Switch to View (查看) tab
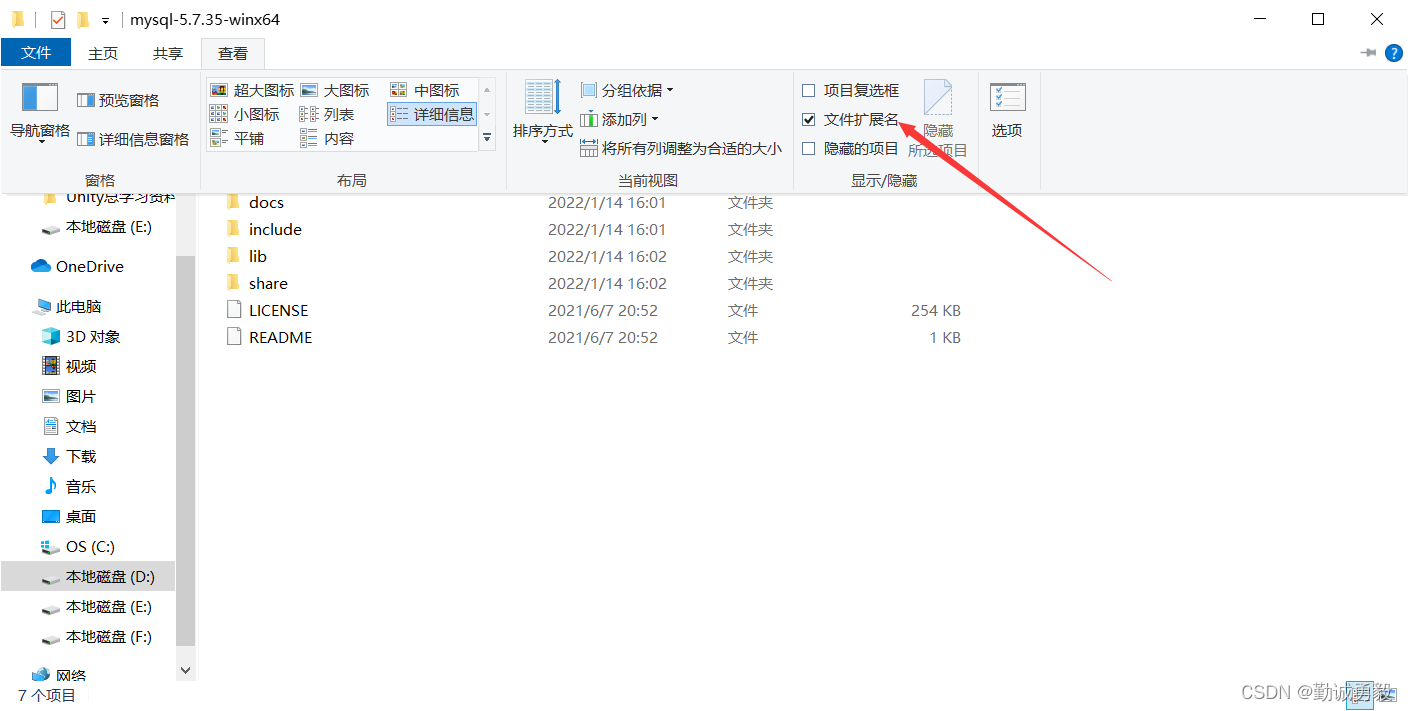Viewport: 1408px width, 711px height. click(x=233, y=53)
